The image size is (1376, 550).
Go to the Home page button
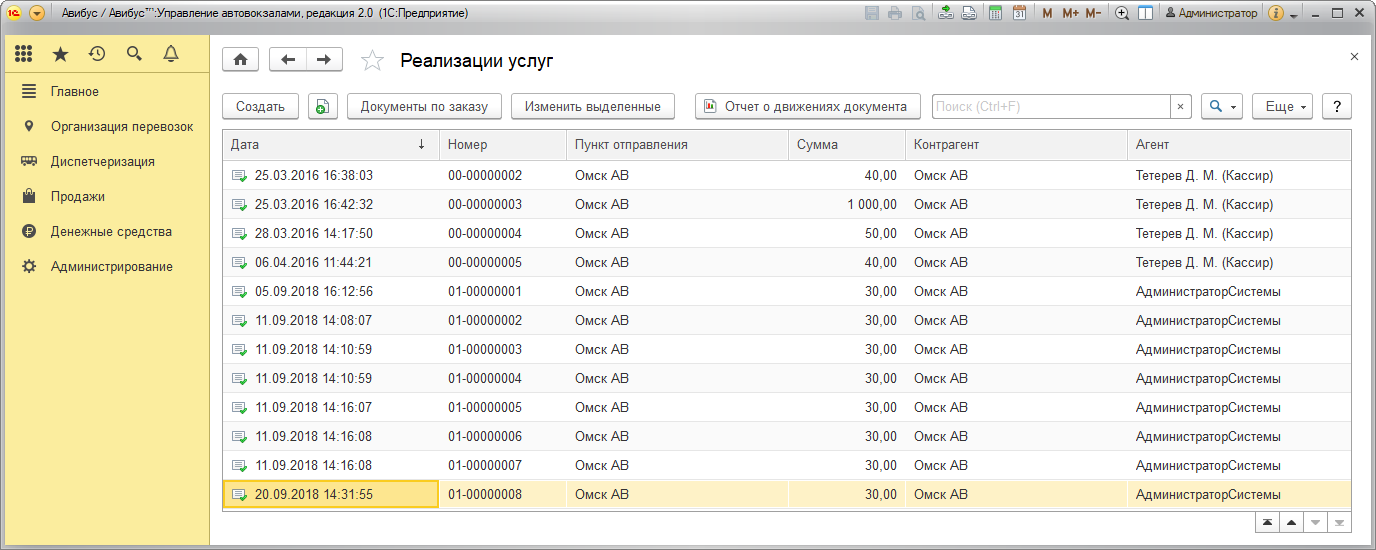240,60
